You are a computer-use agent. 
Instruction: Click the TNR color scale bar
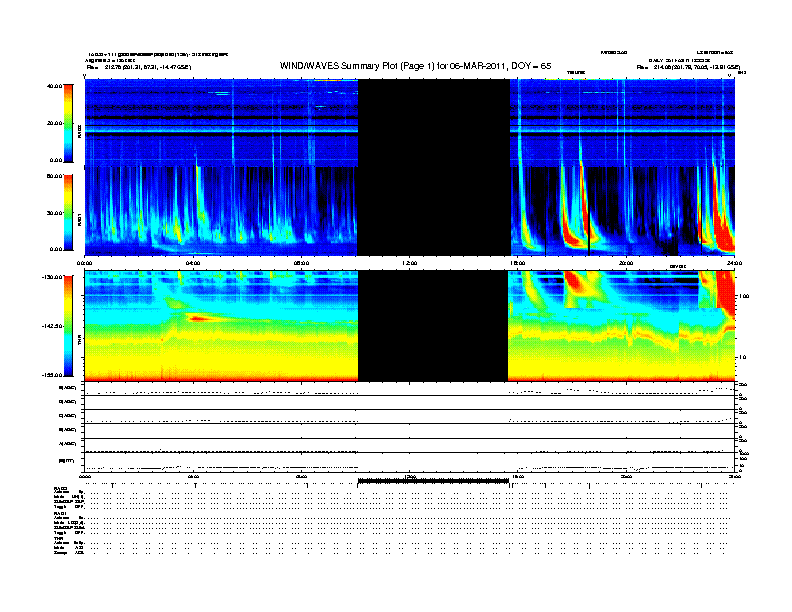pos(68,326)
